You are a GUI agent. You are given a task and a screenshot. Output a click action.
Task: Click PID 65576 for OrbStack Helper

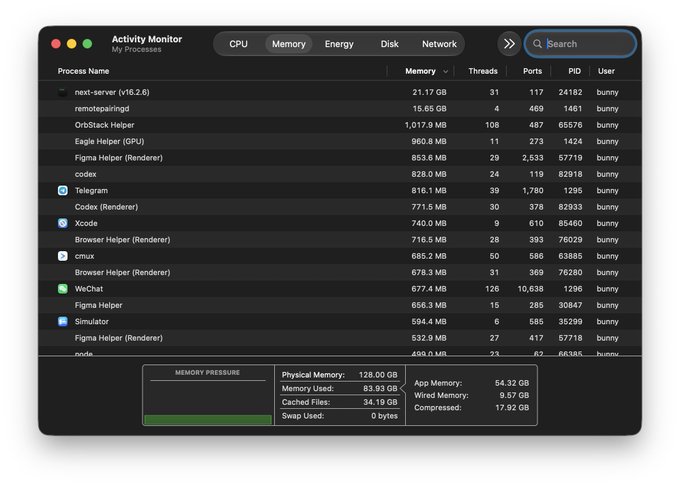(x=570, y=125)
